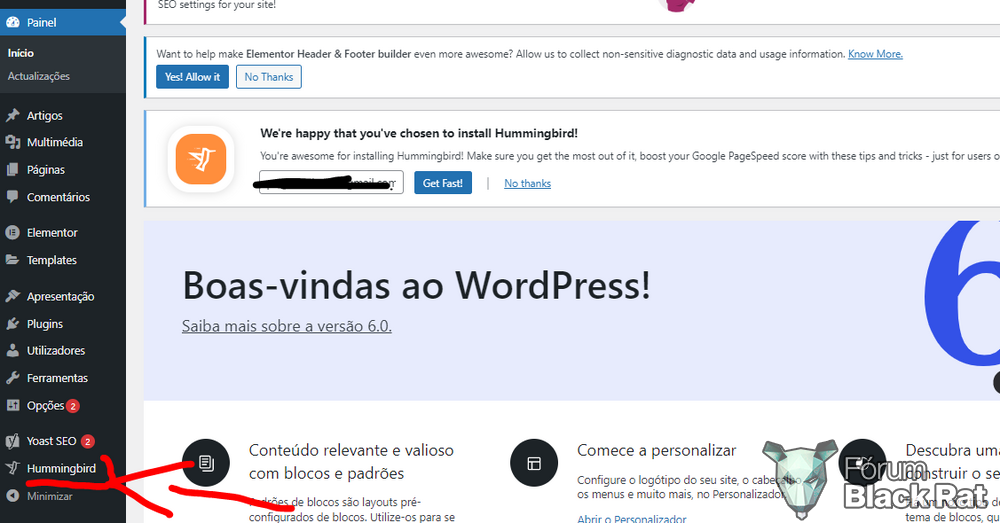Click the layout customize circle icon
The height and width of the screenshot is (523, 1000).
coord(534,463)
